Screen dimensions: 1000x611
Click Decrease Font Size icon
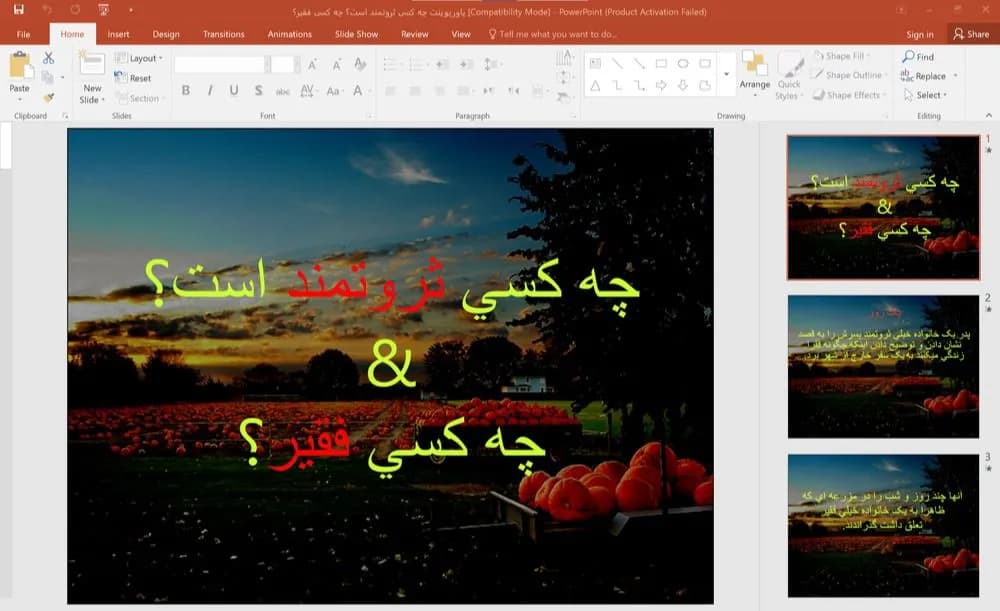pos(336,64)
